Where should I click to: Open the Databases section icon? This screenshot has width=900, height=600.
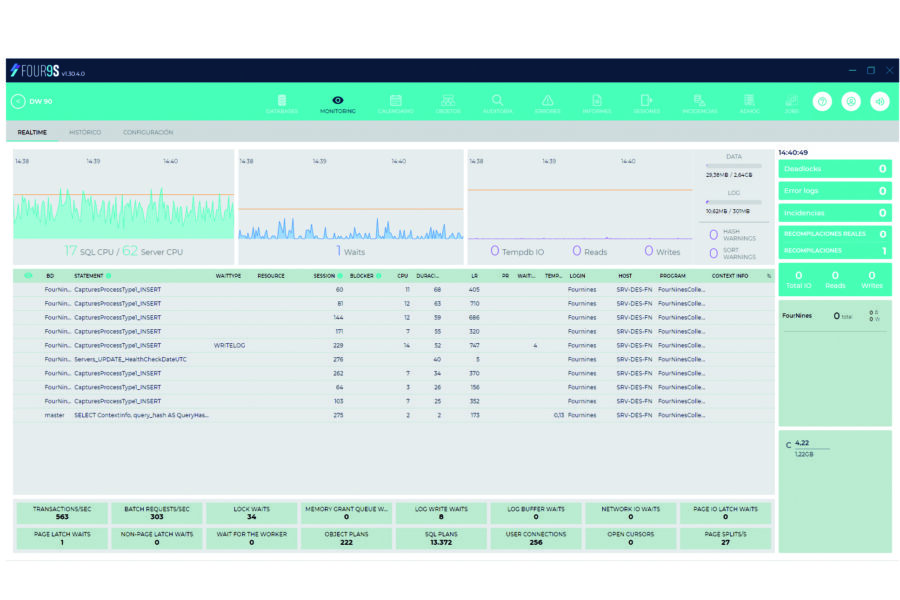283,103
